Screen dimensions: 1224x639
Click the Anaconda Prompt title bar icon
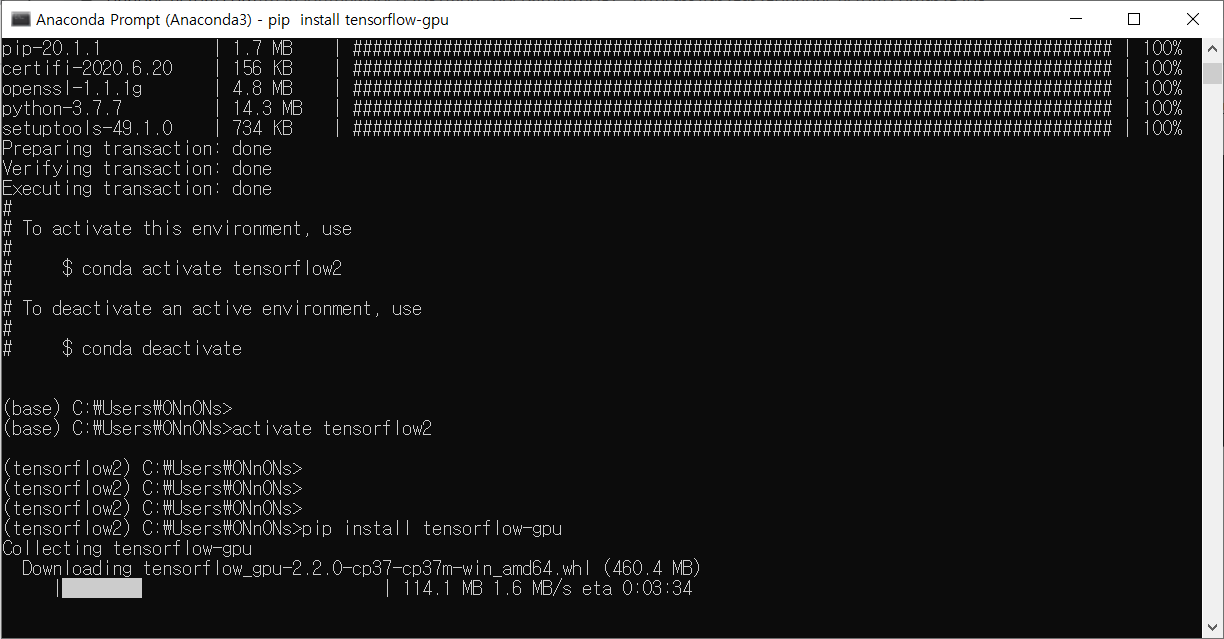[x=20, y=19]
